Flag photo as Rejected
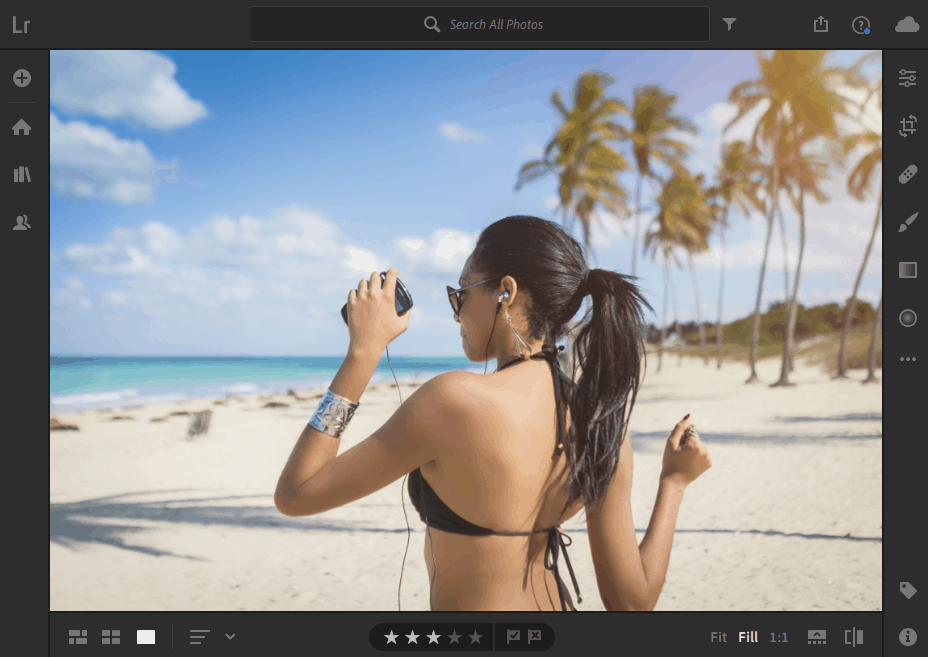 point(534,636)
